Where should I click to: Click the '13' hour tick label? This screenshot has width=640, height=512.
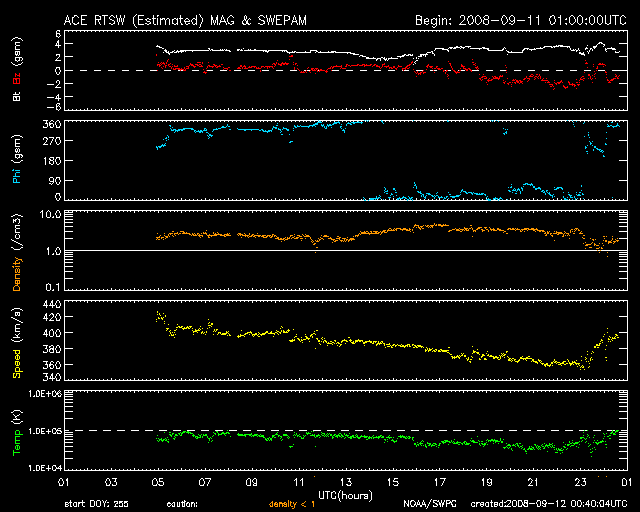[346, 482]
